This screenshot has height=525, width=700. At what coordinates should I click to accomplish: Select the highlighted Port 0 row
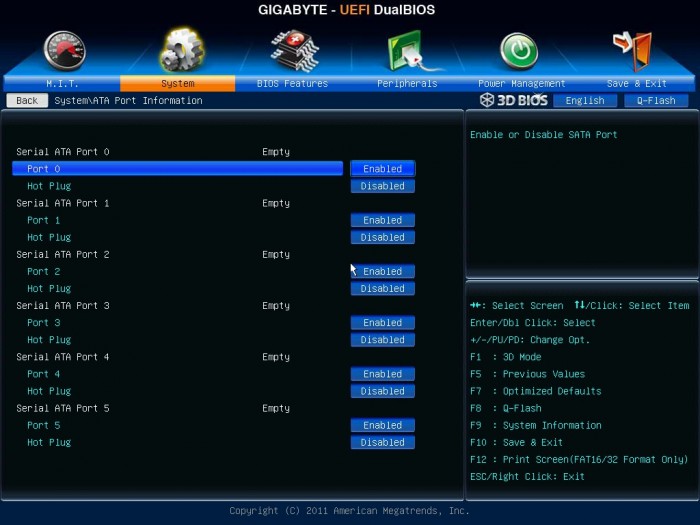click(x=177, y=169)
